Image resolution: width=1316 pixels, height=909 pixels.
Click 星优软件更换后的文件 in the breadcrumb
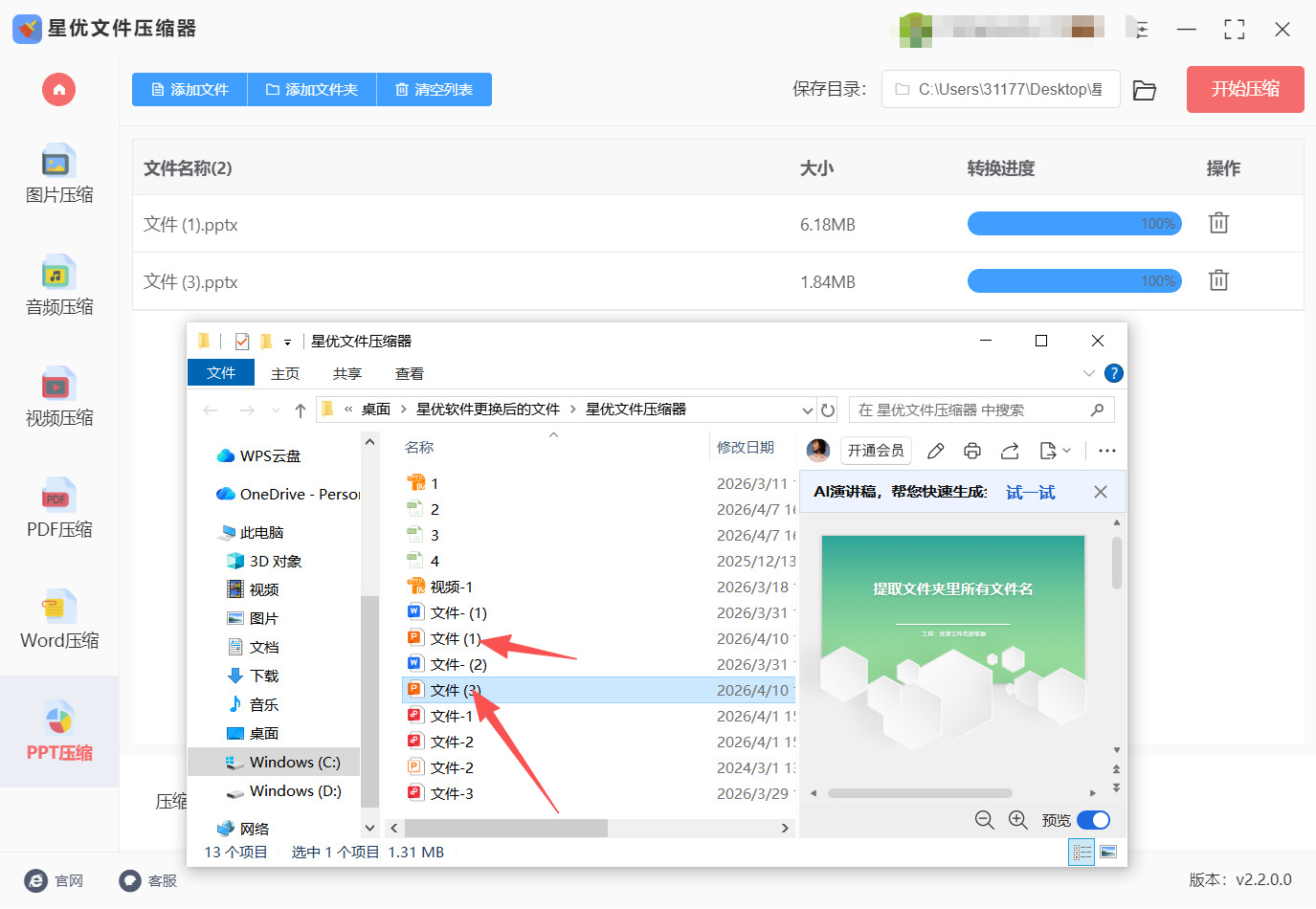[488, 410]
